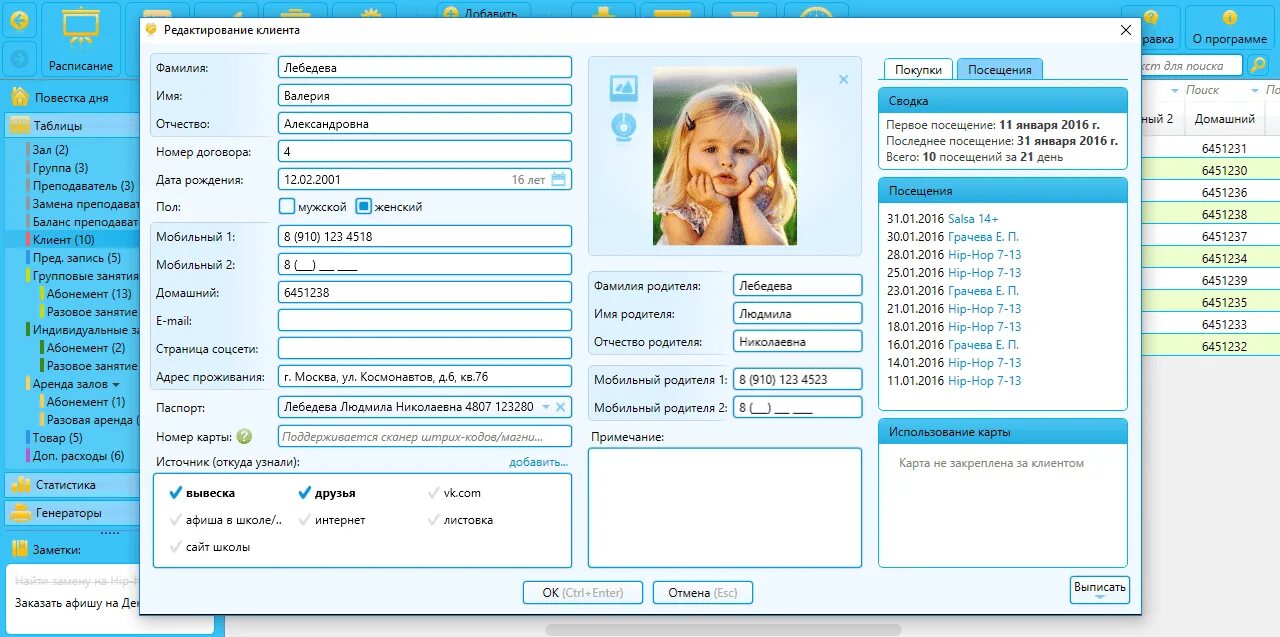The width and height of the screenshot is (1280, 637).
Task: Expand the Аренда залов dropdown arrow
Action: [x=116, y=384]
